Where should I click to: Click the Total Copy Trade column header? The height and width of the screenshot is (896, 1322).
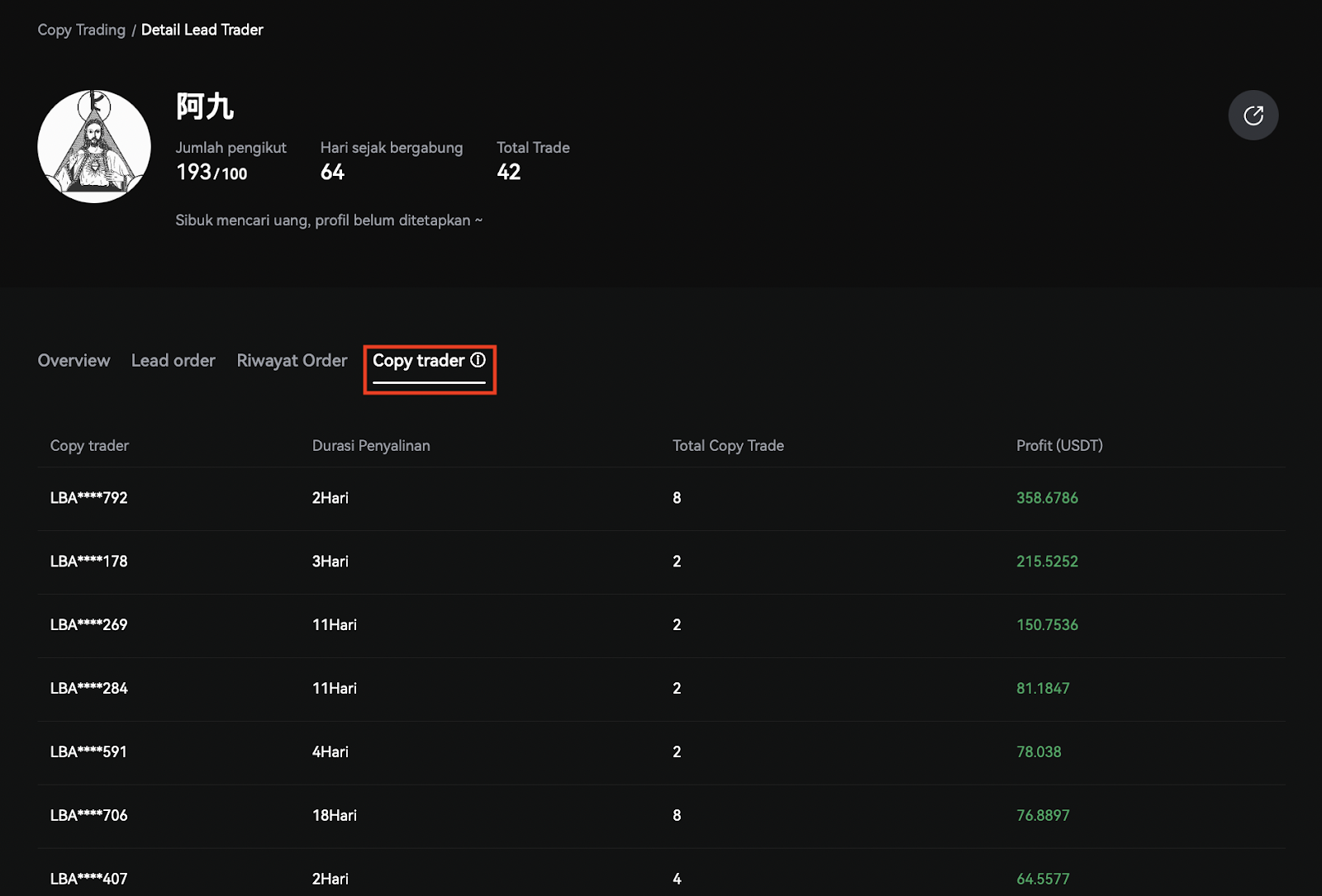(728, 446)
